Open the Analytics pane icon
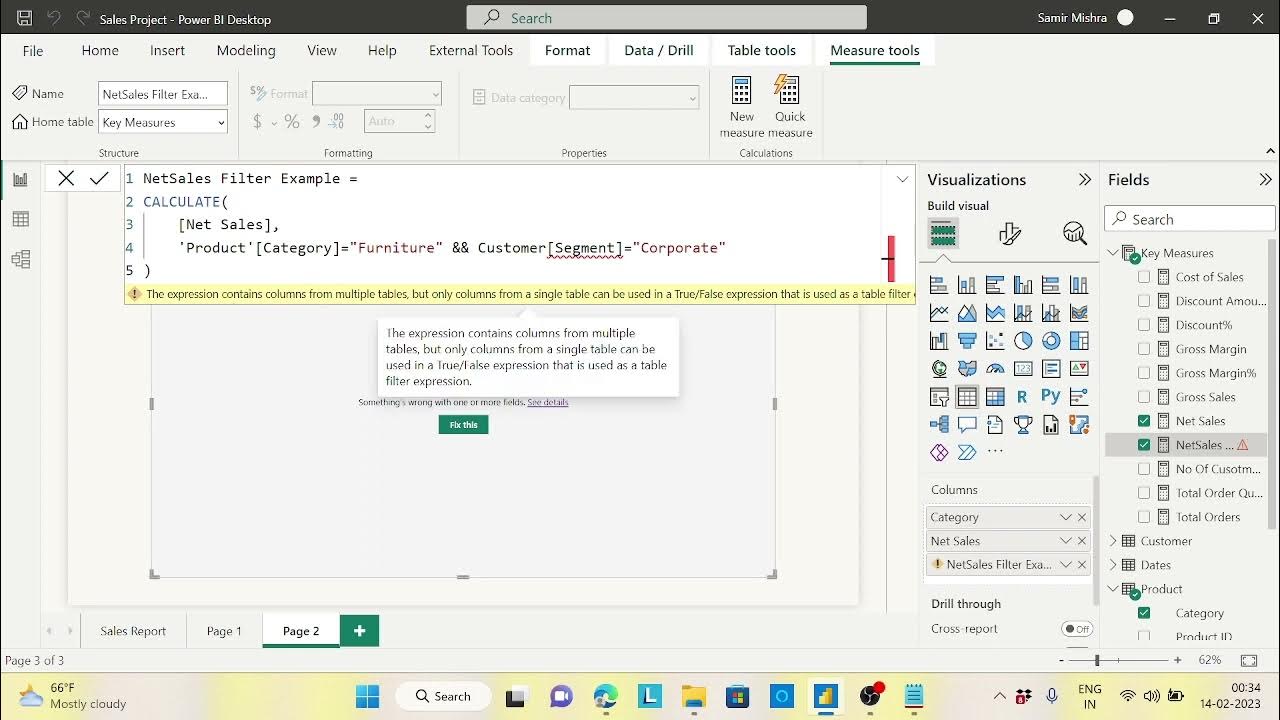 point(1075,234)
